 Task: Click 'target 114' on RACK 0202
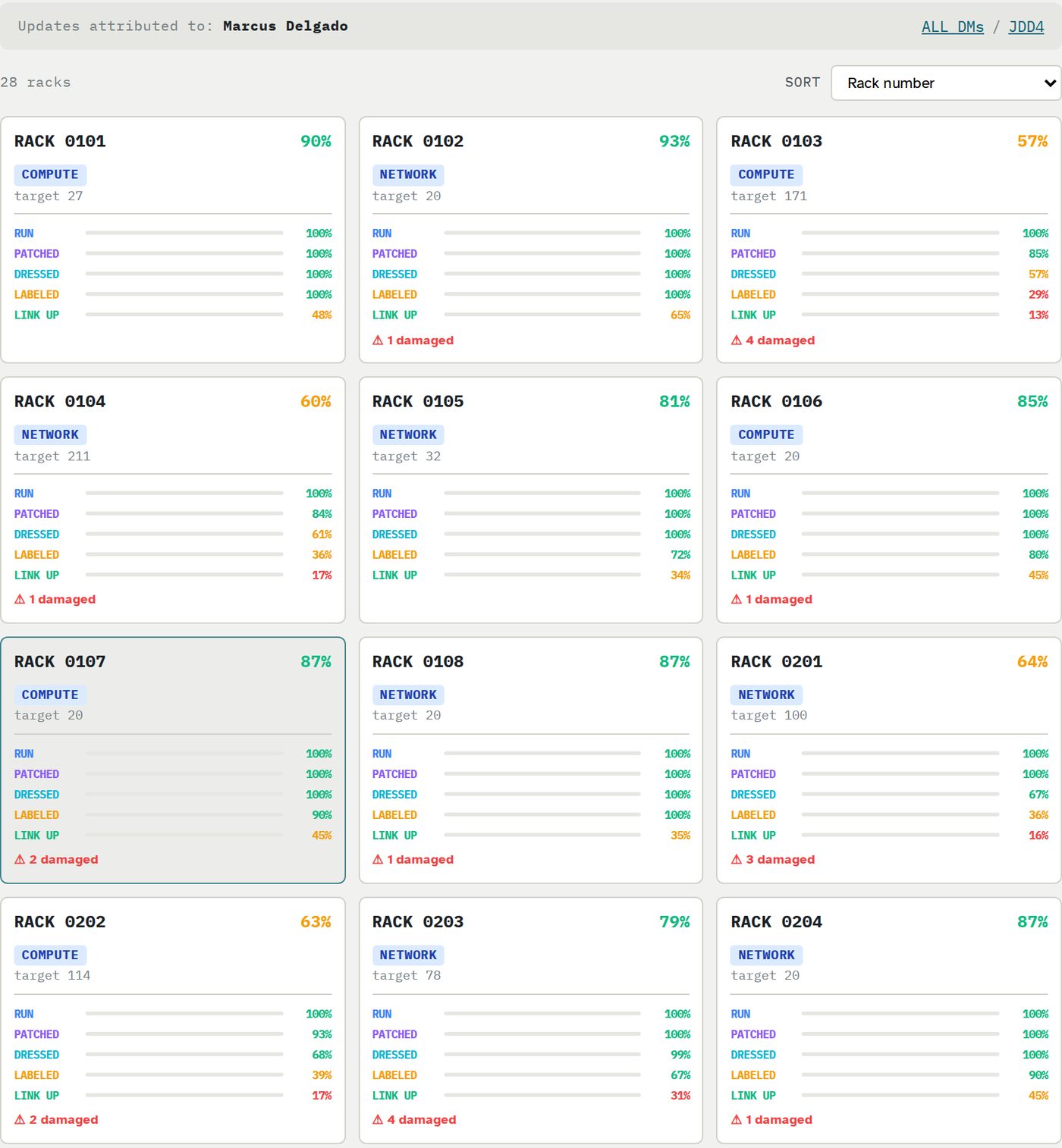click(52, 975)
